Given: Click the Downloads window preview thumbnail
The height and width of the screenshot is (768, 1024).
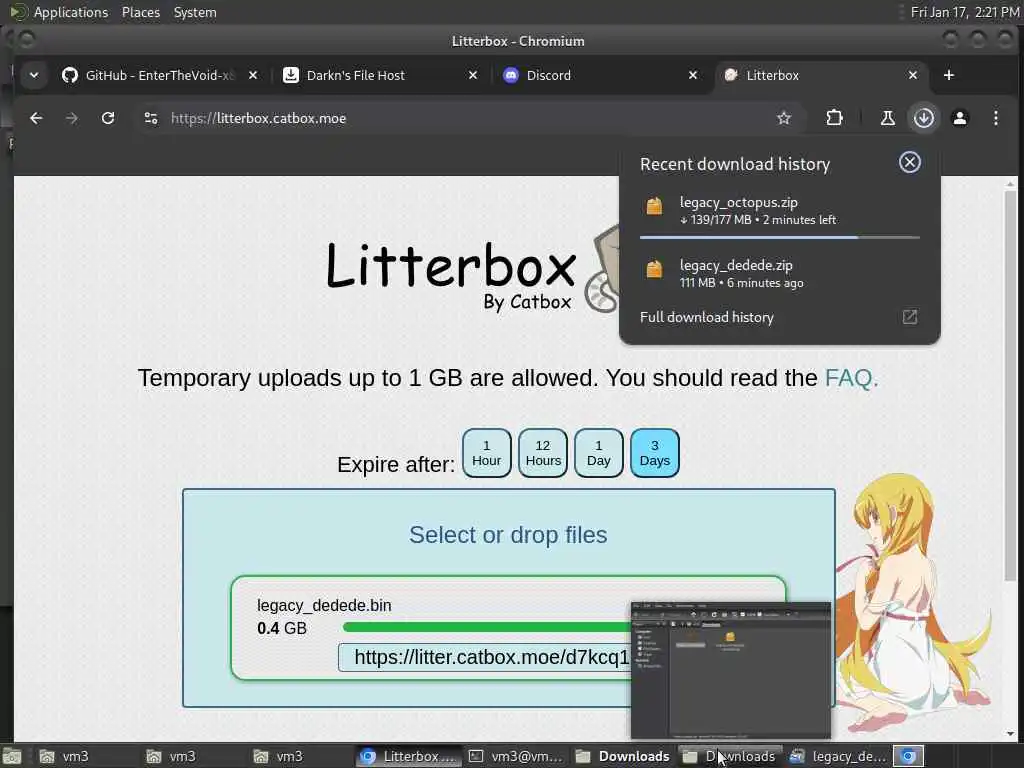Looking at the screenshot, I should pyautogui.click(x=731, y=670).
